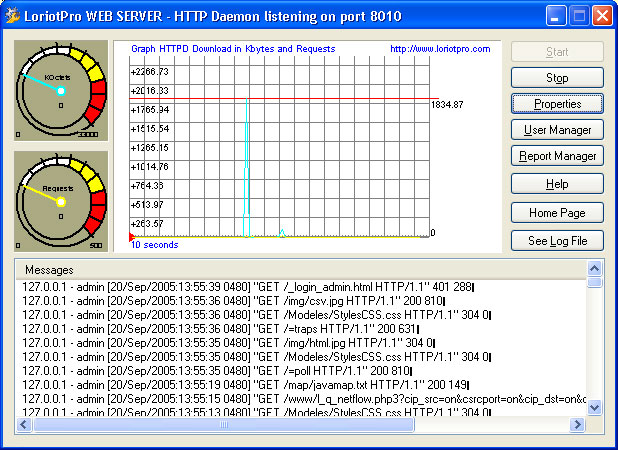Open the server Properties dialog

tap(557, 104)
